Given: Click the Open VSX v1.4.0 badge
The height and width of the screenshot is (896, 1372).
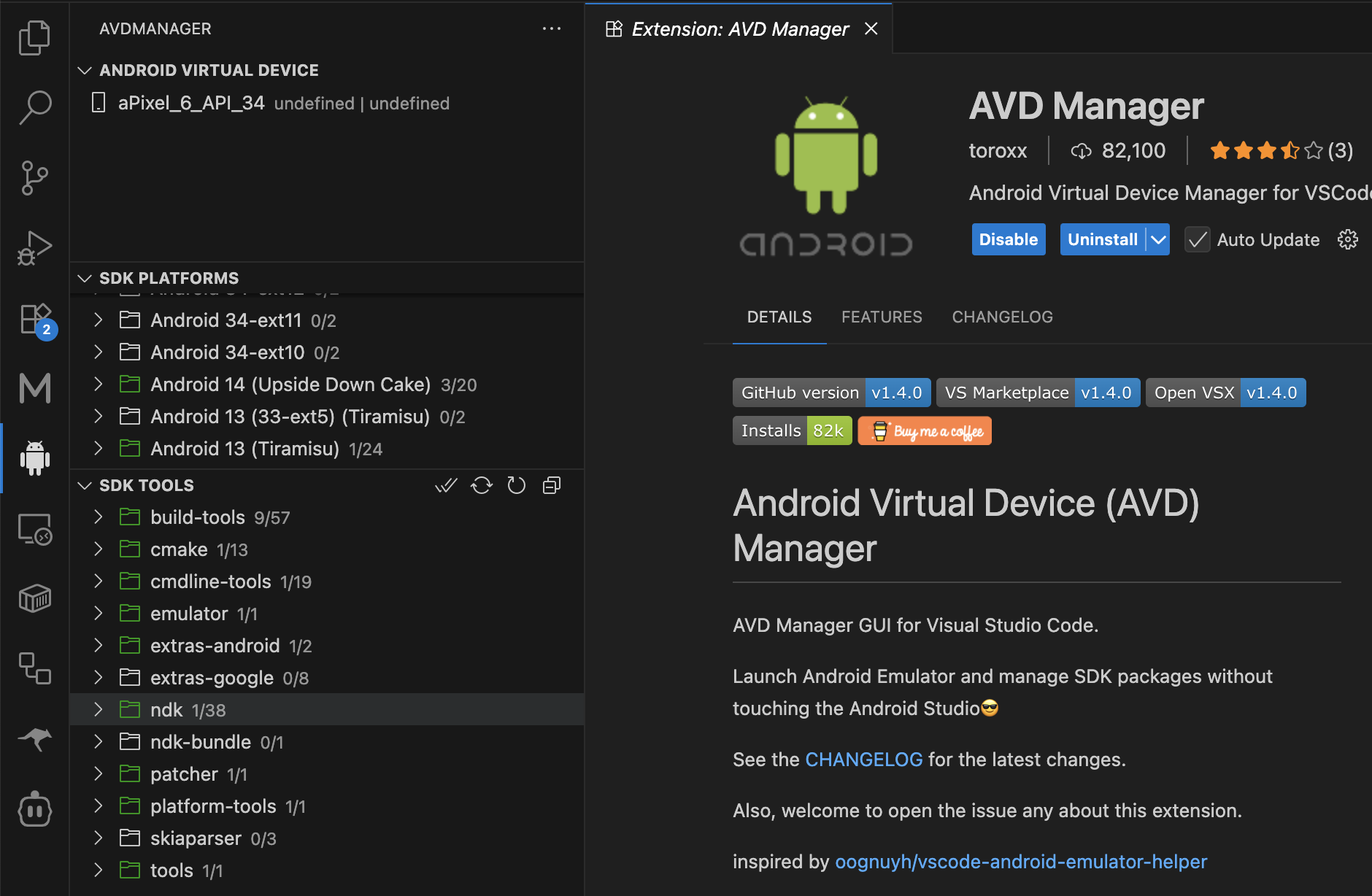Looking at the screenshot, I should 1225,393.
